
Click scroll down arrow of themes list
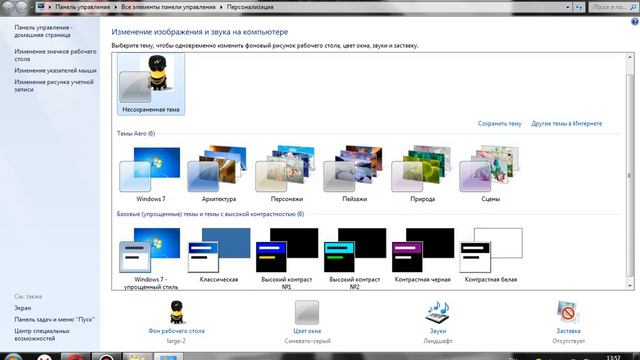630,286
